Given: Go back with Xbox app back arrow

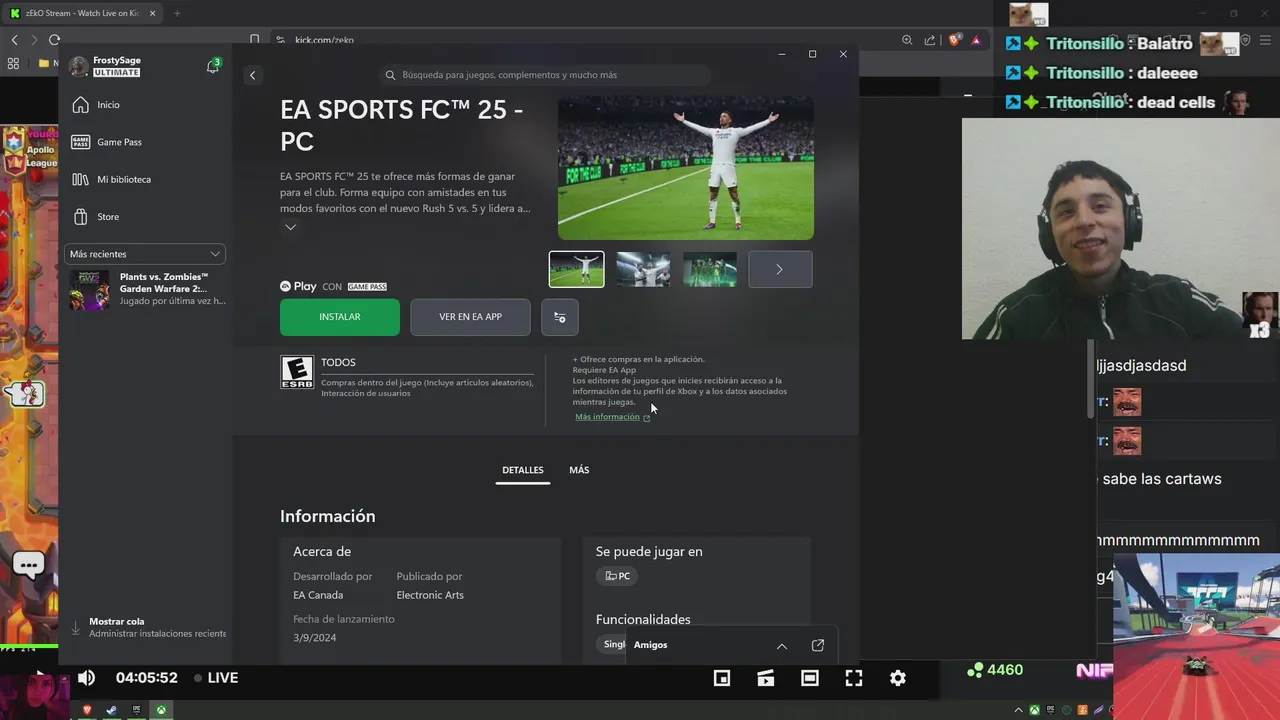Looking at the screenshot, I should click(x=253, y=75).
